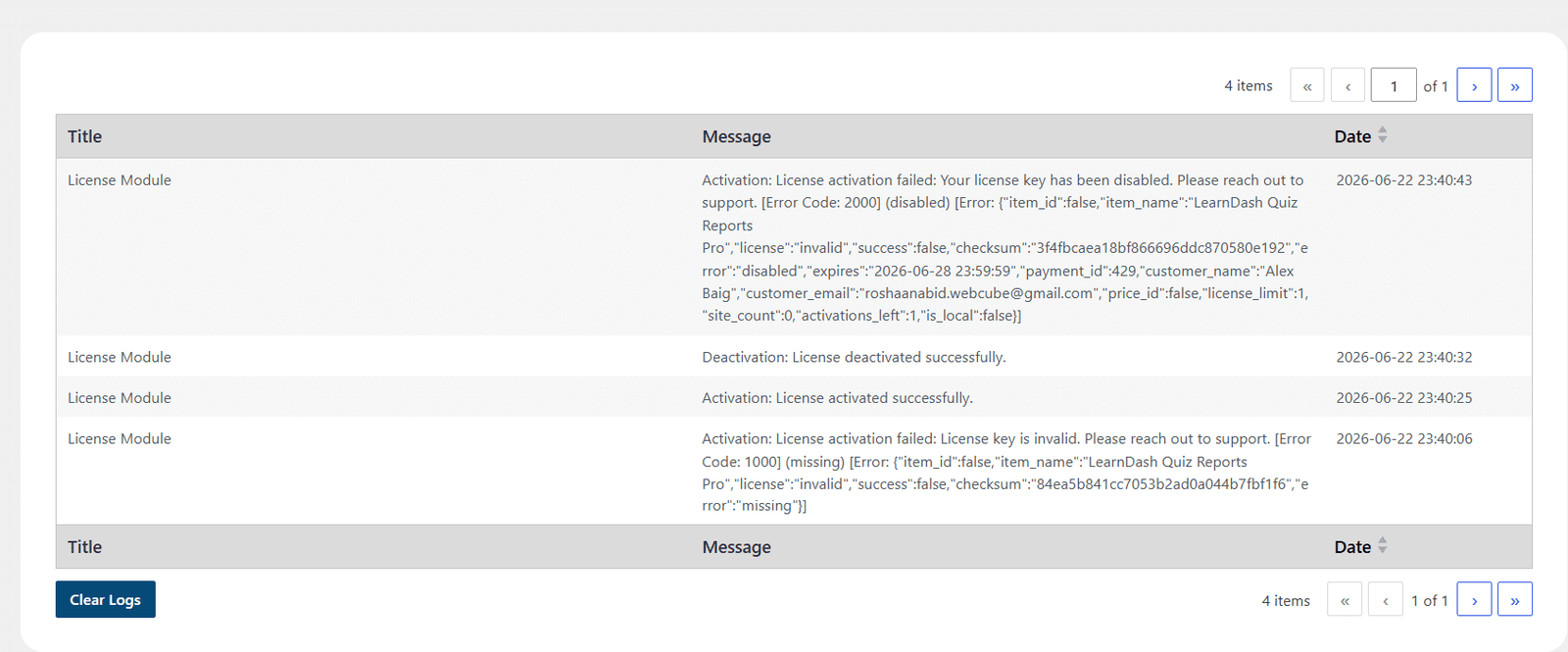Click the Title column header
Screen dimensions: 1568x652
tap(85, 136)
